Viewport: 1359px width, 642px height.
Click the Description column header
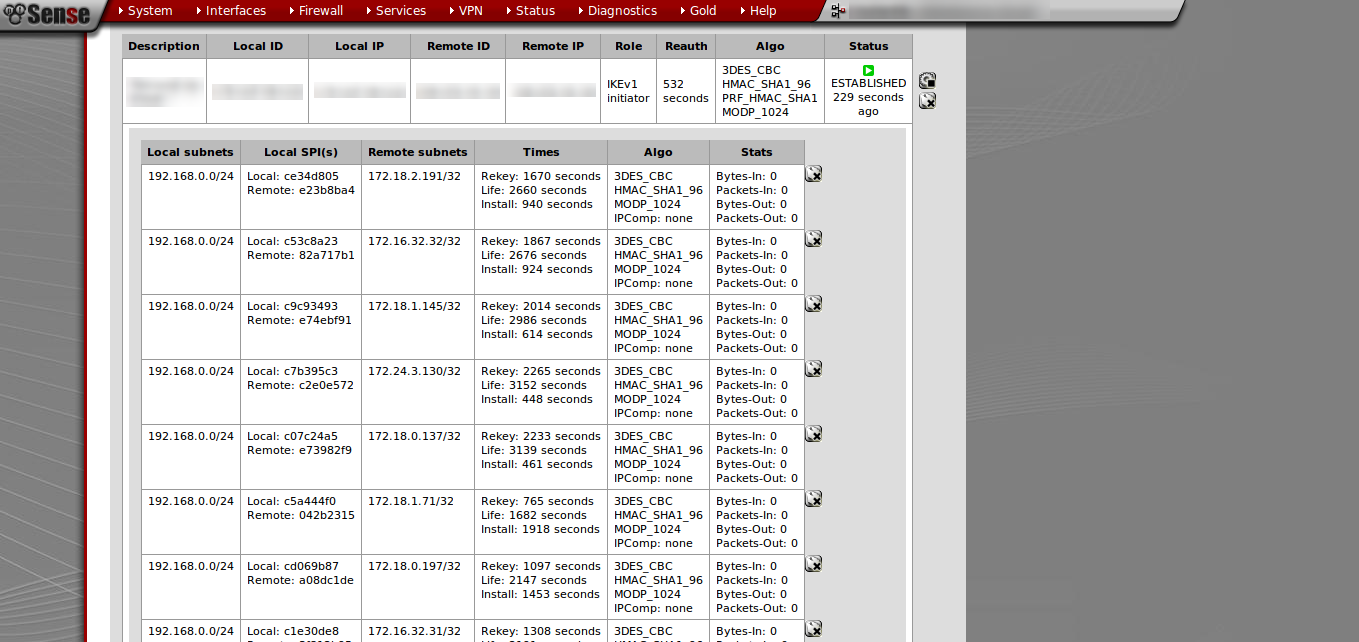[x=165, y=46]
